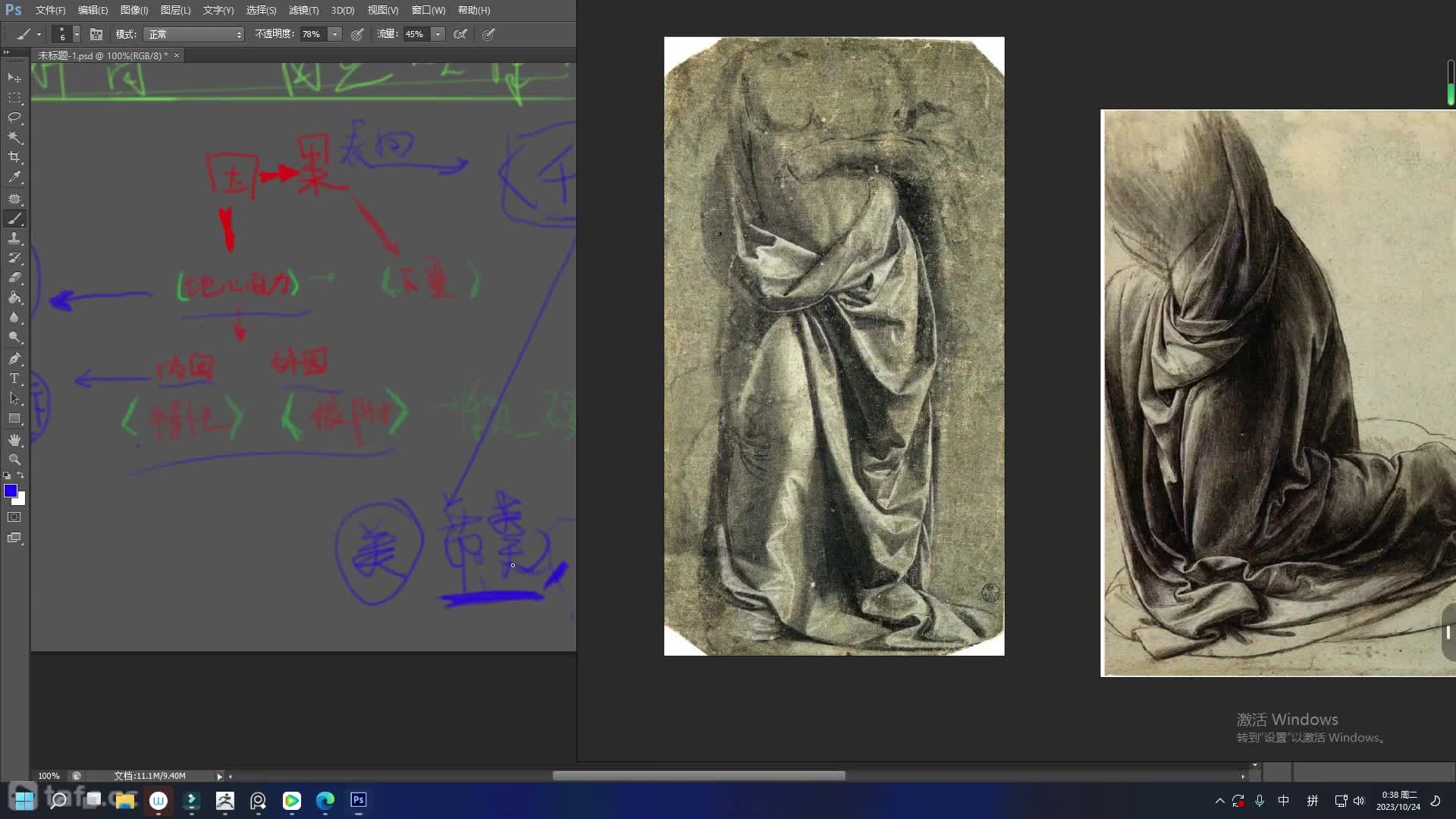Open the 文件(F) menu

click(x=50, y=10)
